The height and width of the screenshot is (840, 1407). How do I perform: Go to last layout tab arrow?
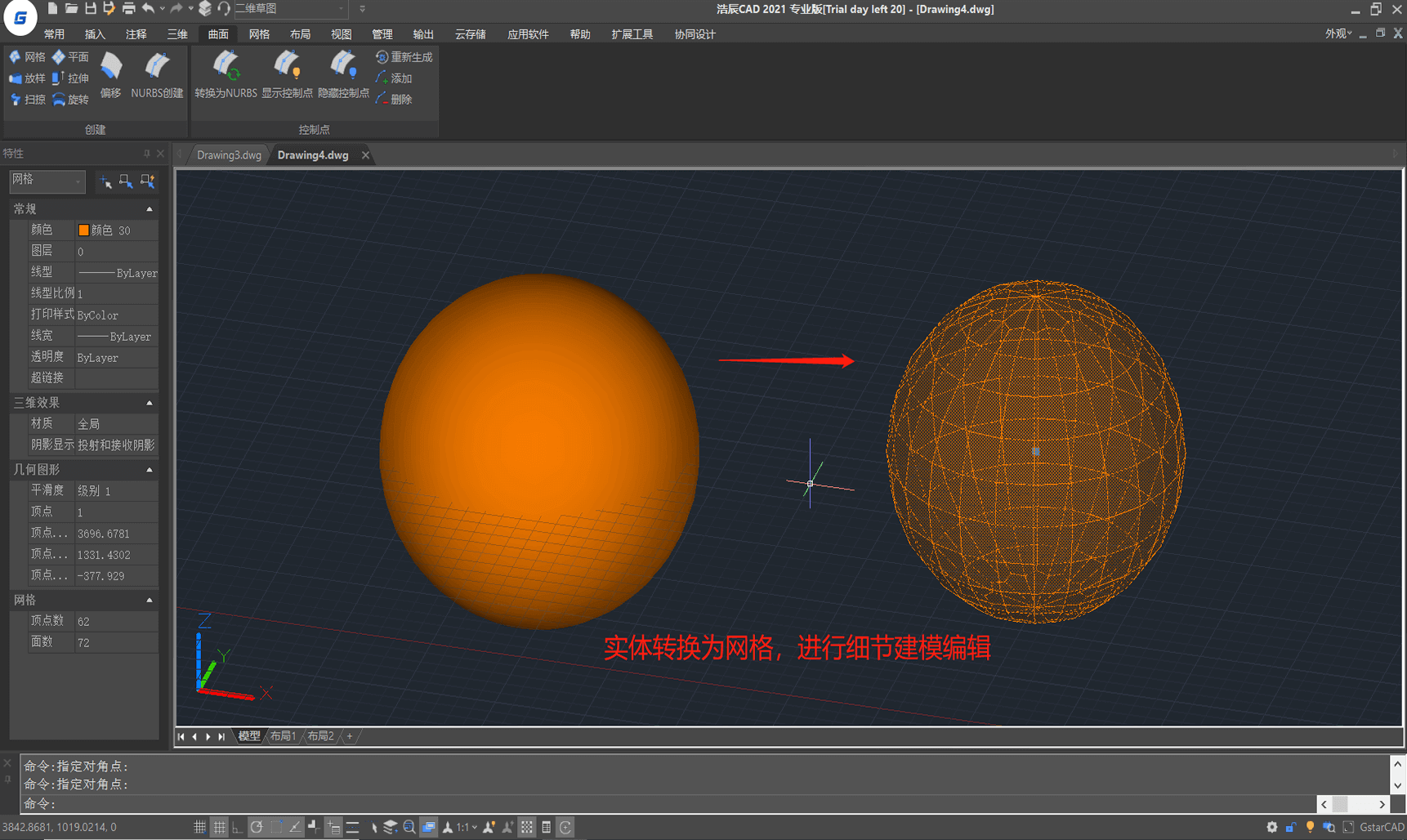point(221,736)
